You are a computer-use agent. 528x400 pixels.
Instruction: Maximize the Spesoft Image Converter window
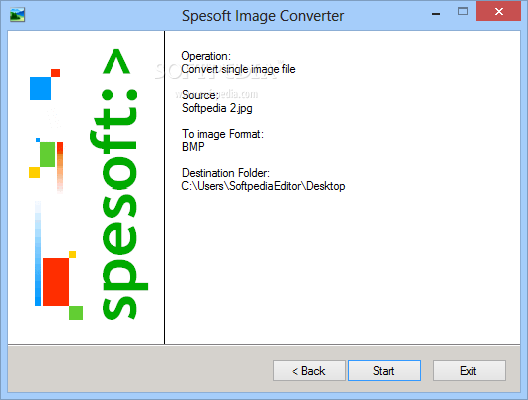tap(463, 12)
